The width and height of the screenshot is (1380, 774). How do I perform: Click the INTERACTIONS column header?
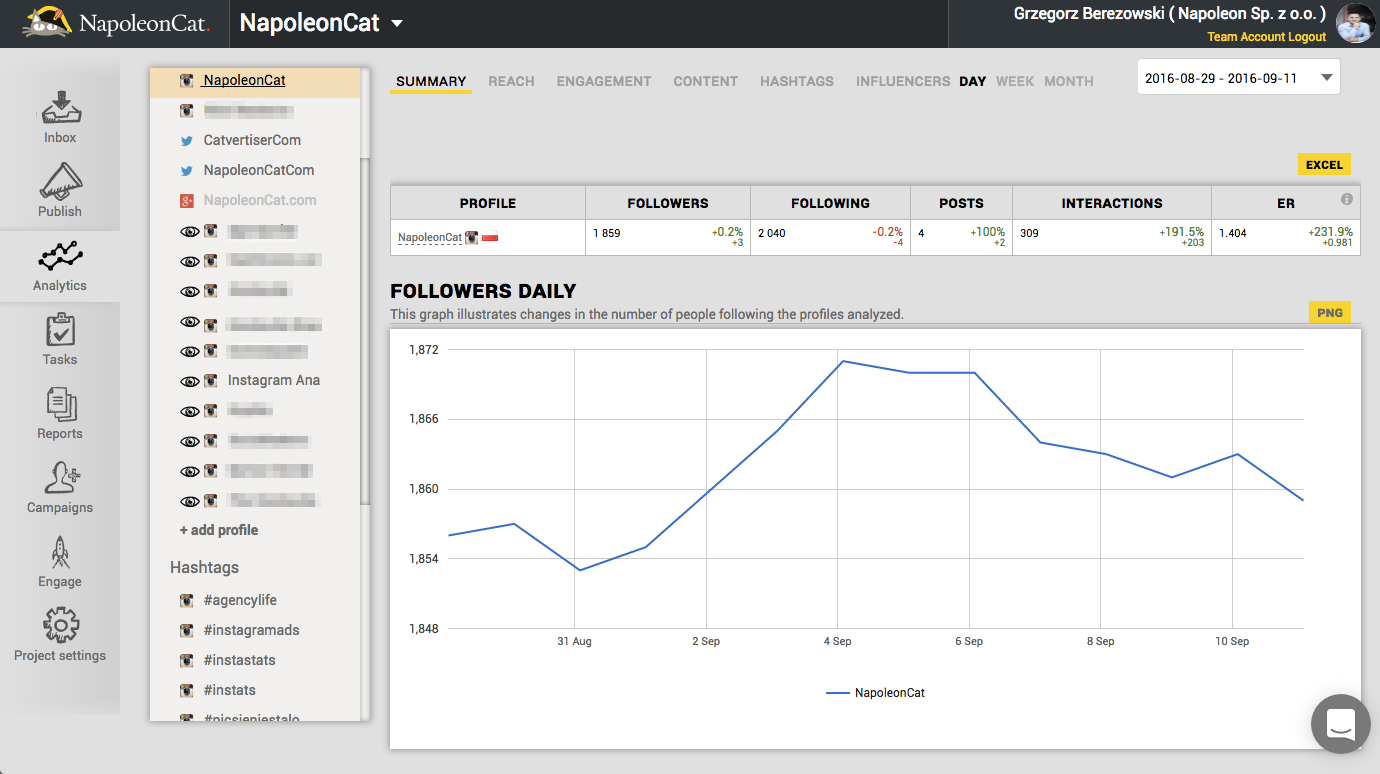click(x=1112, y=203)
